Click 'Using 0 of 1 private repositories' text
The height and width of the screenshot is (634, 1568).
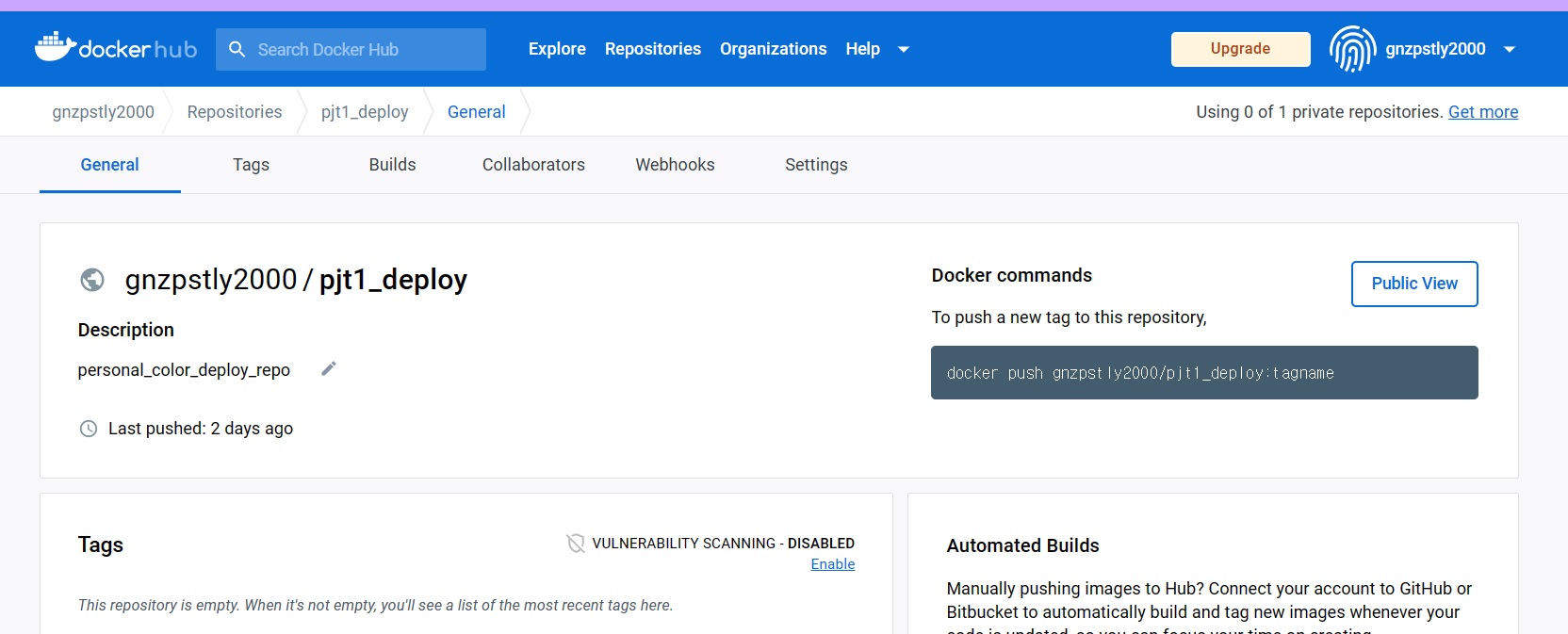click(x=1319, y=112)
